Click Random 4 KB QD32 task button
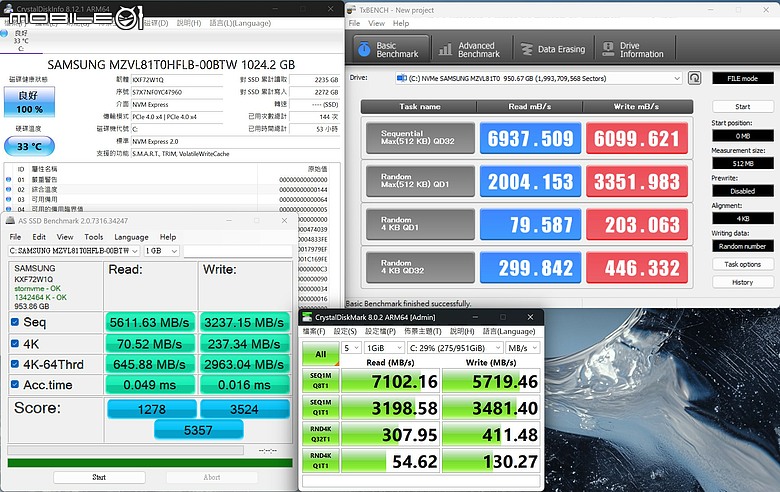The width and height of the screenshot is (780, 492). pos(420,267)
